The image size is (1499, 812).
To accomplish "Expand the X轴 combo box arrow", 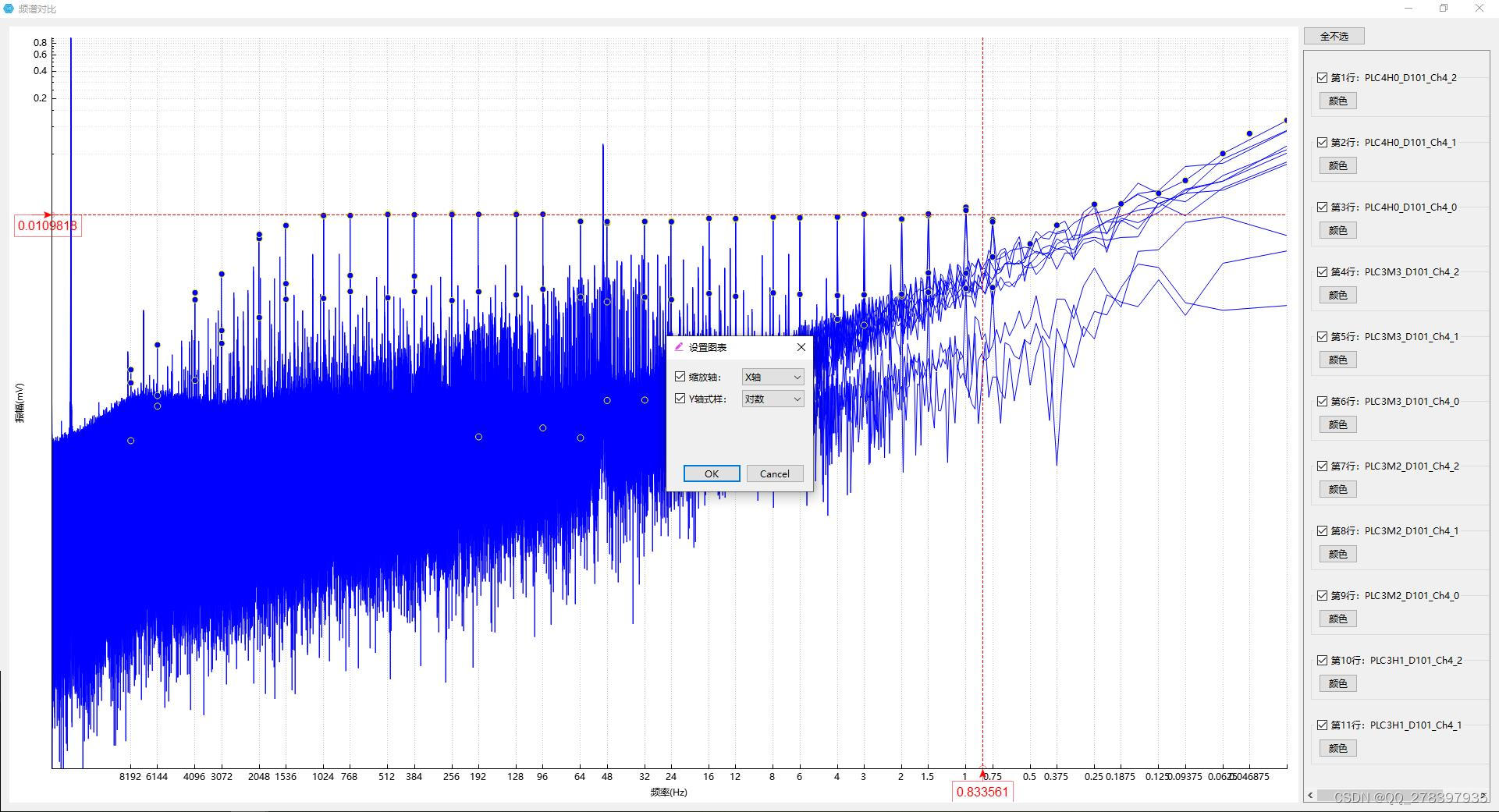I will [x=796, y=377].
